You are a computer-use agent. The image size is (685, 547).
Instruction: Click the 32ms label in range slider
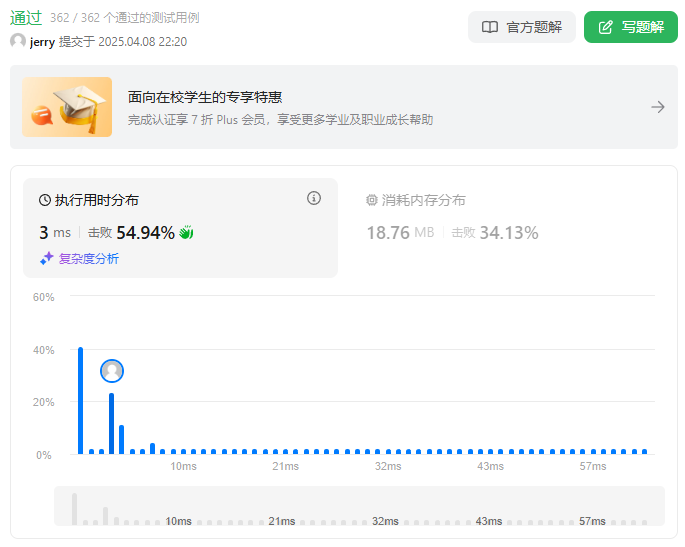(x=385, y=521)
